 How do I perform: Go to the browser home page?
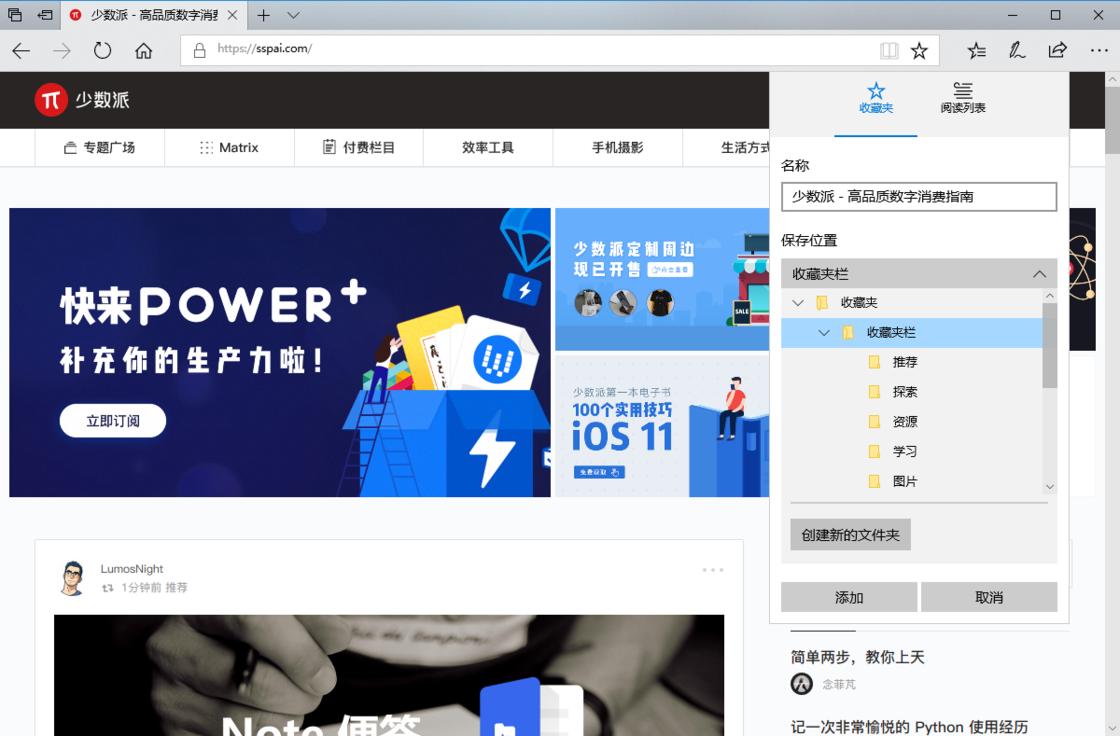[x=144, y=51]
